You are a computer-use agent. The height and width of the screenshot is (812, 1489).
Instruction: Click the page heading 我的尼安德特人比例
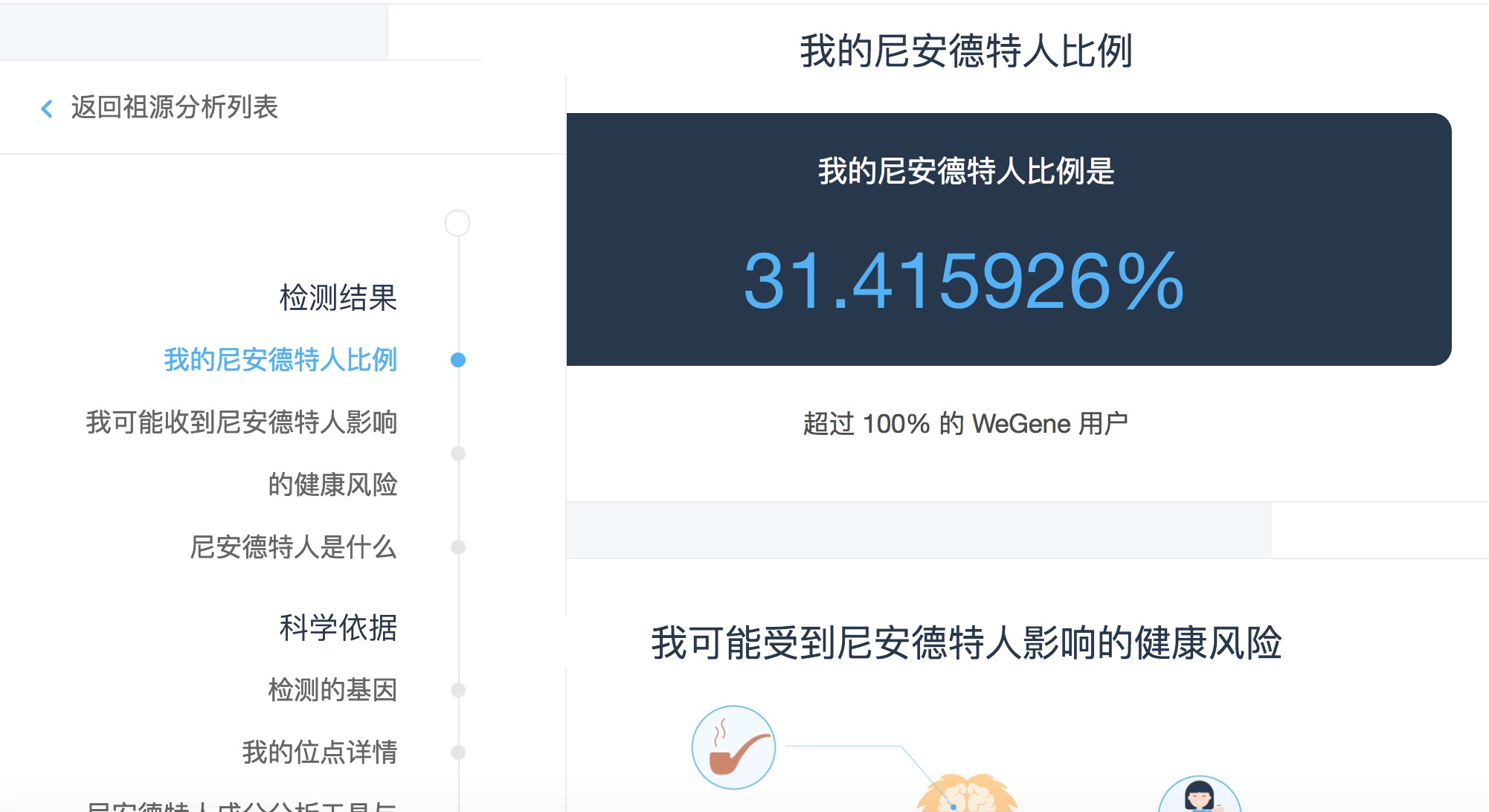[x=966, y=51]
